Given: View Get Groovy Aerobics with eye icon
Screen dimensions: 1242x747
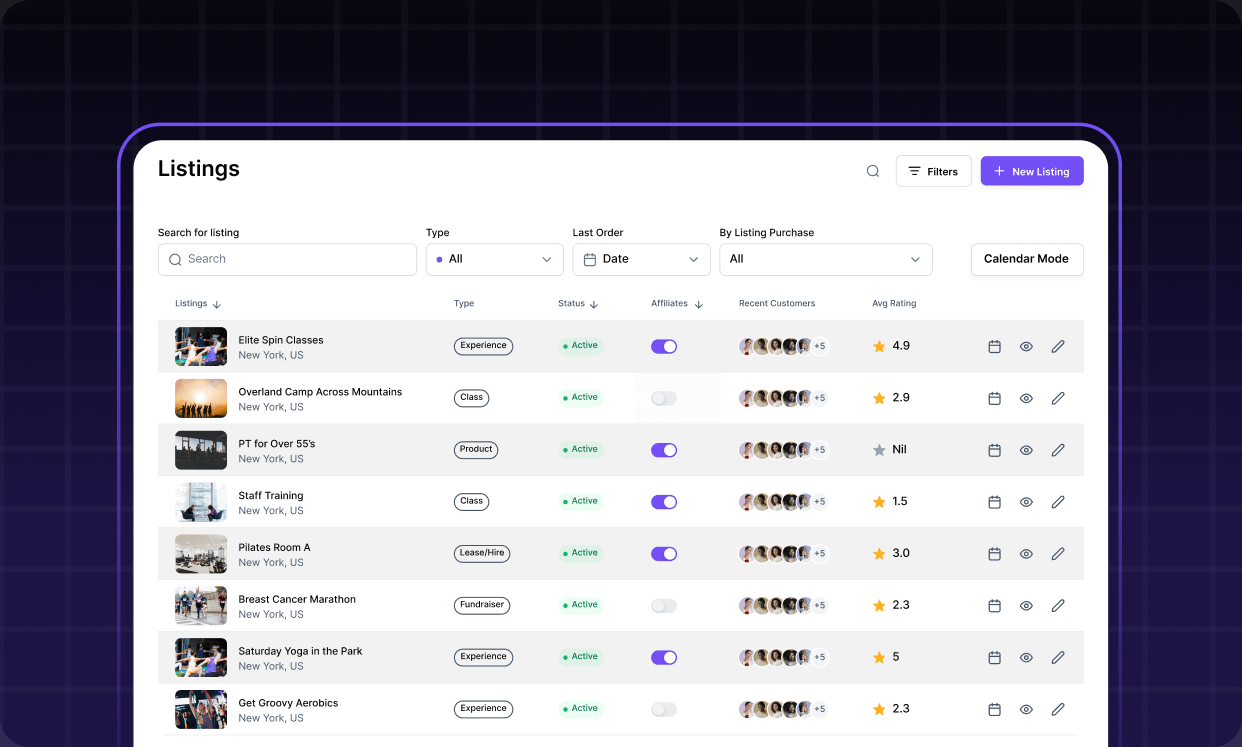Looking at the screenshot, I should (1026, 709).
